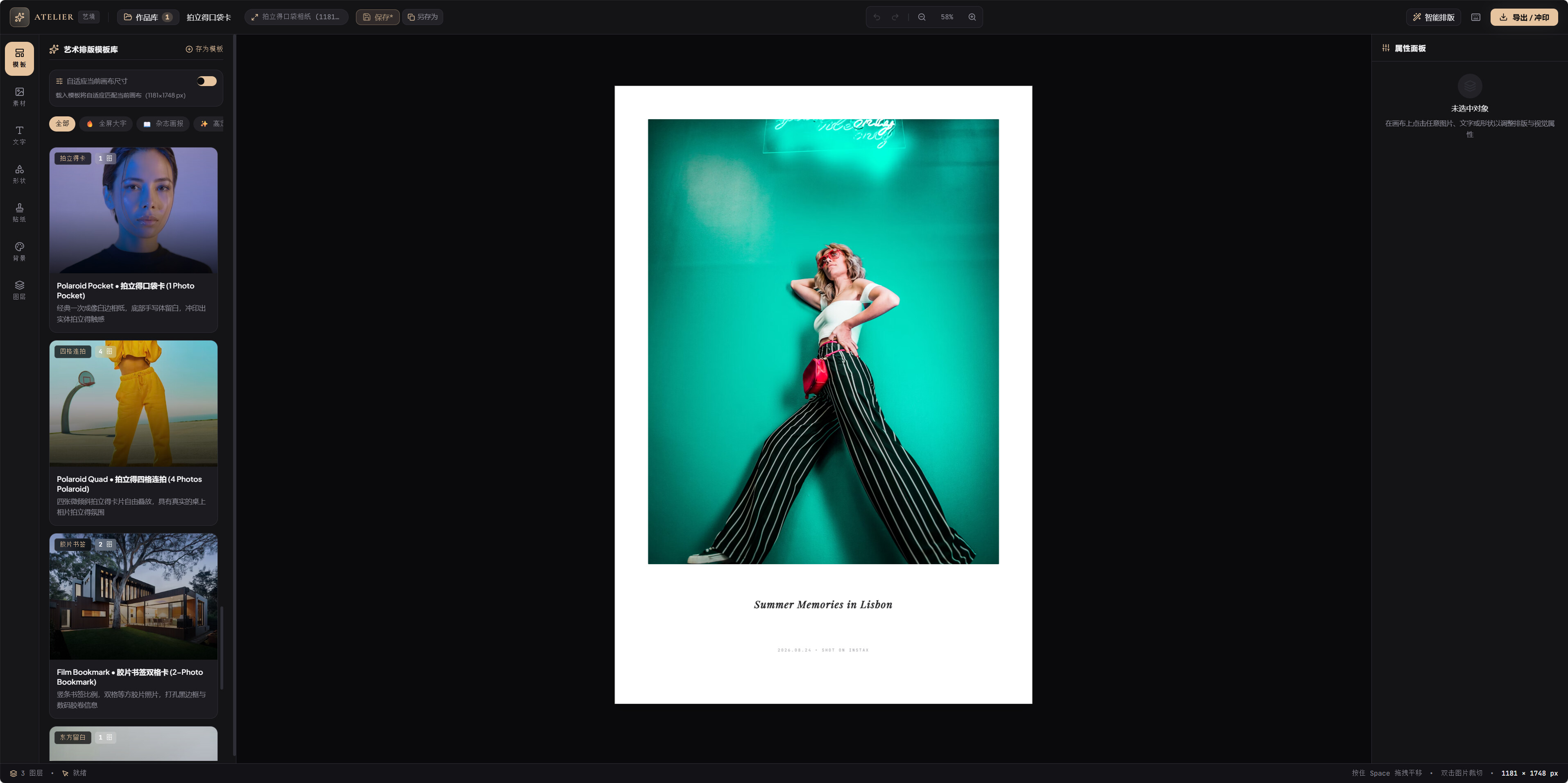Open the 作品库 works library
This screenshot has width=1568, height=783.
148,17
